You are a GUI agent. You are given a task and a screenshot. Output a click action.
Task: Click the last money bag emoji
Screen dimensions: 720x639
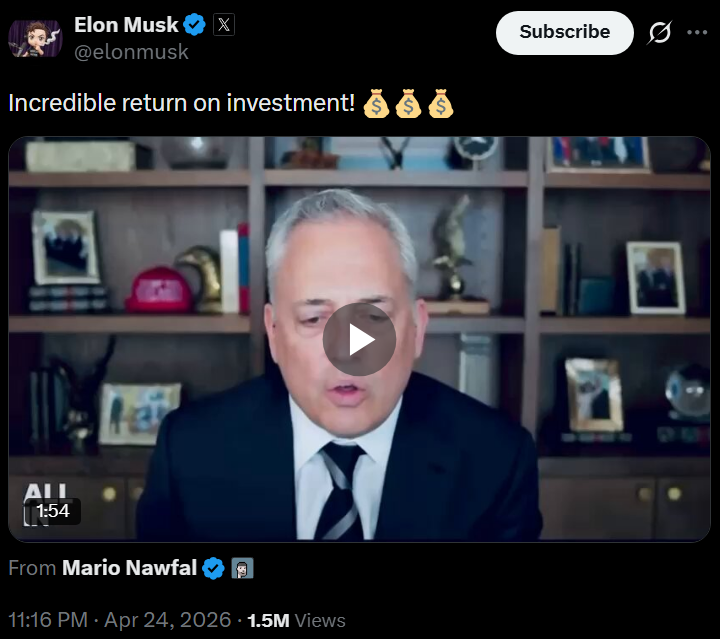coord(440,103)
